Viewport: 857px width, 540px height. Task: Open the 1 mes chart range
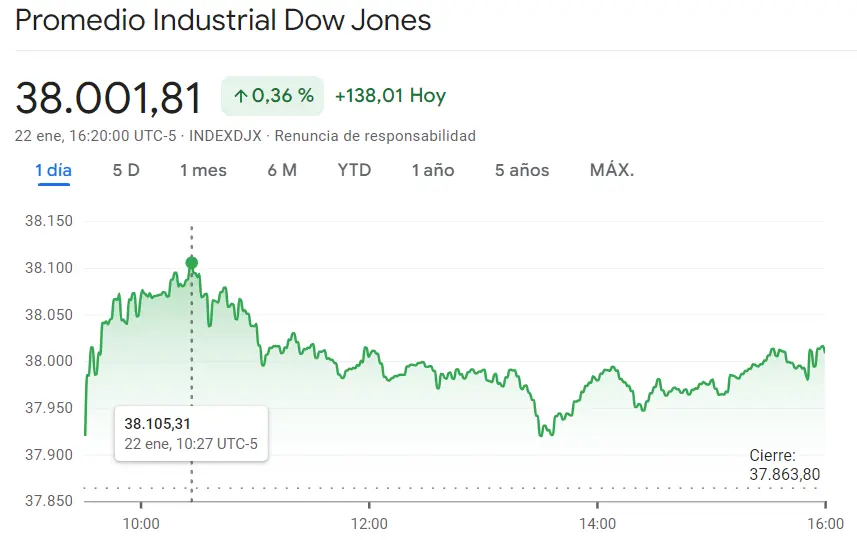[203, 171]
